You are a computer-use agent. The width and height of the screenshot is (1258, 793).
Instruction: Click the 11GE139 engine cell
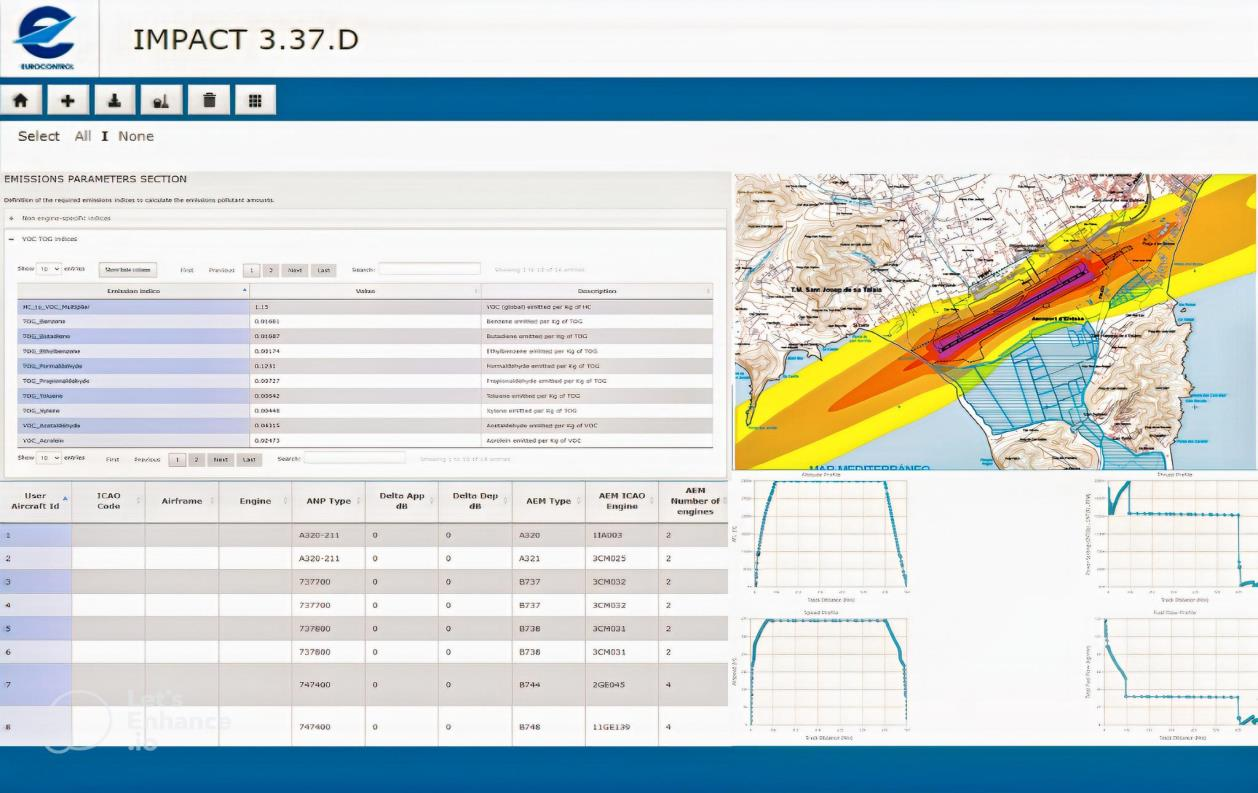tap(622, 727)
